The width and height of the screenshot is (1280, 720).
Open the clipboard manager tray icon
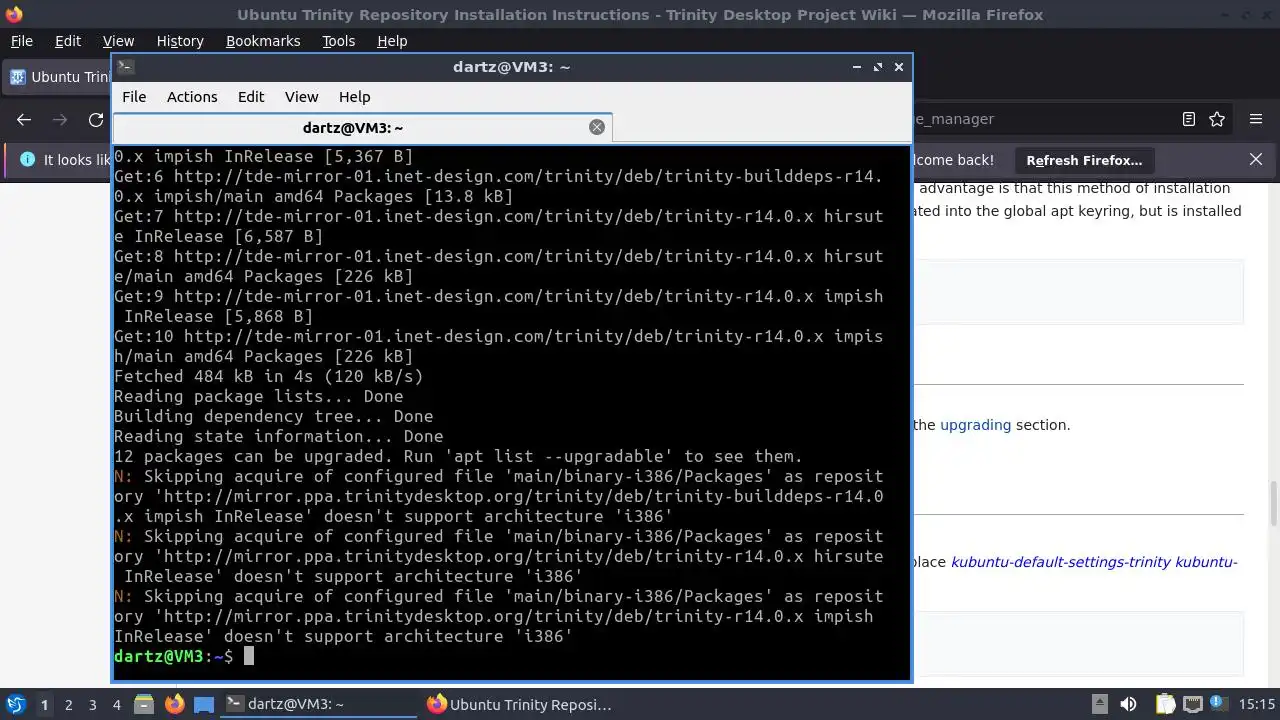[1165, 704]
